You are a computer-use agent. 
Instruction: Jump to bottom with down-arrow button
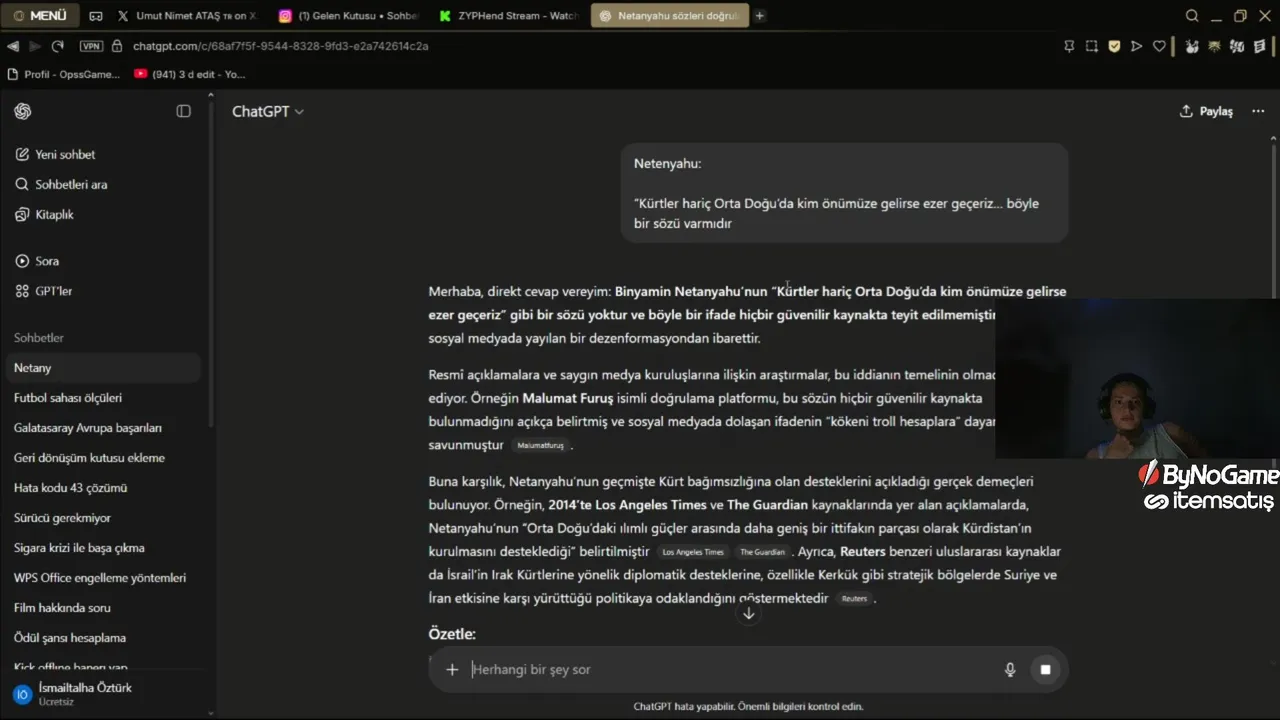point(748,613)
